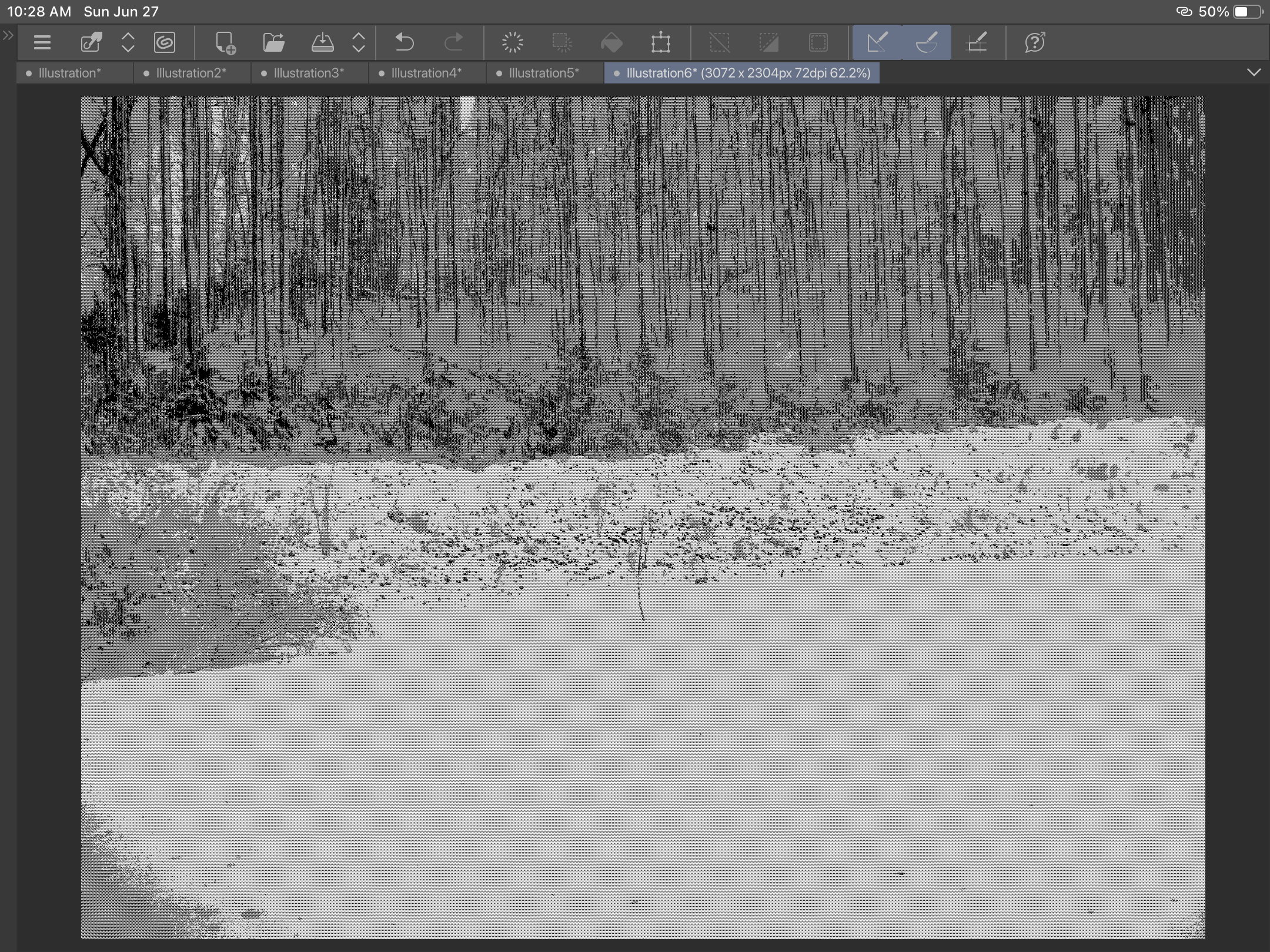Expand chevrons next to Save icon

point(359,42)
